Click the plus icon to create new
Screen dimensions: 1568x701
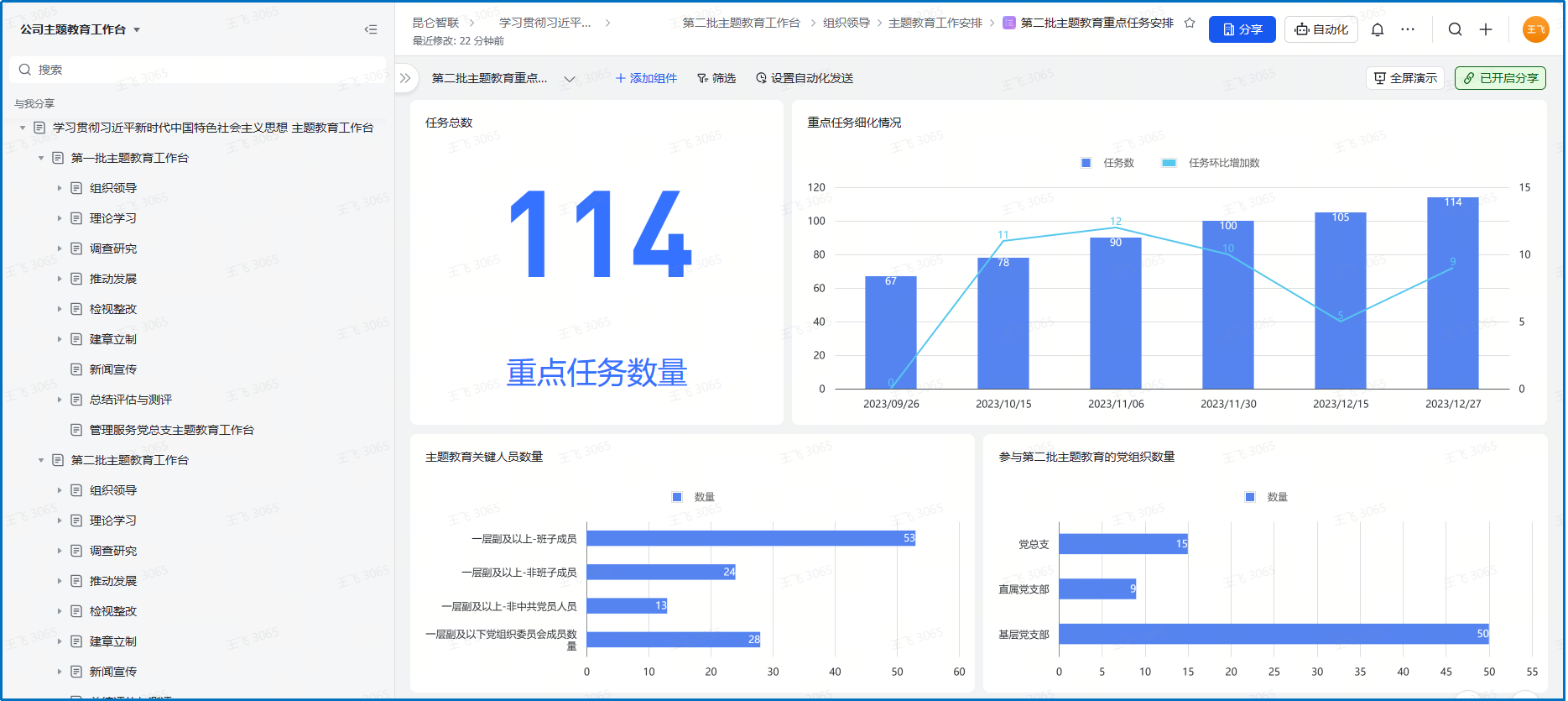pos(1486,29)
